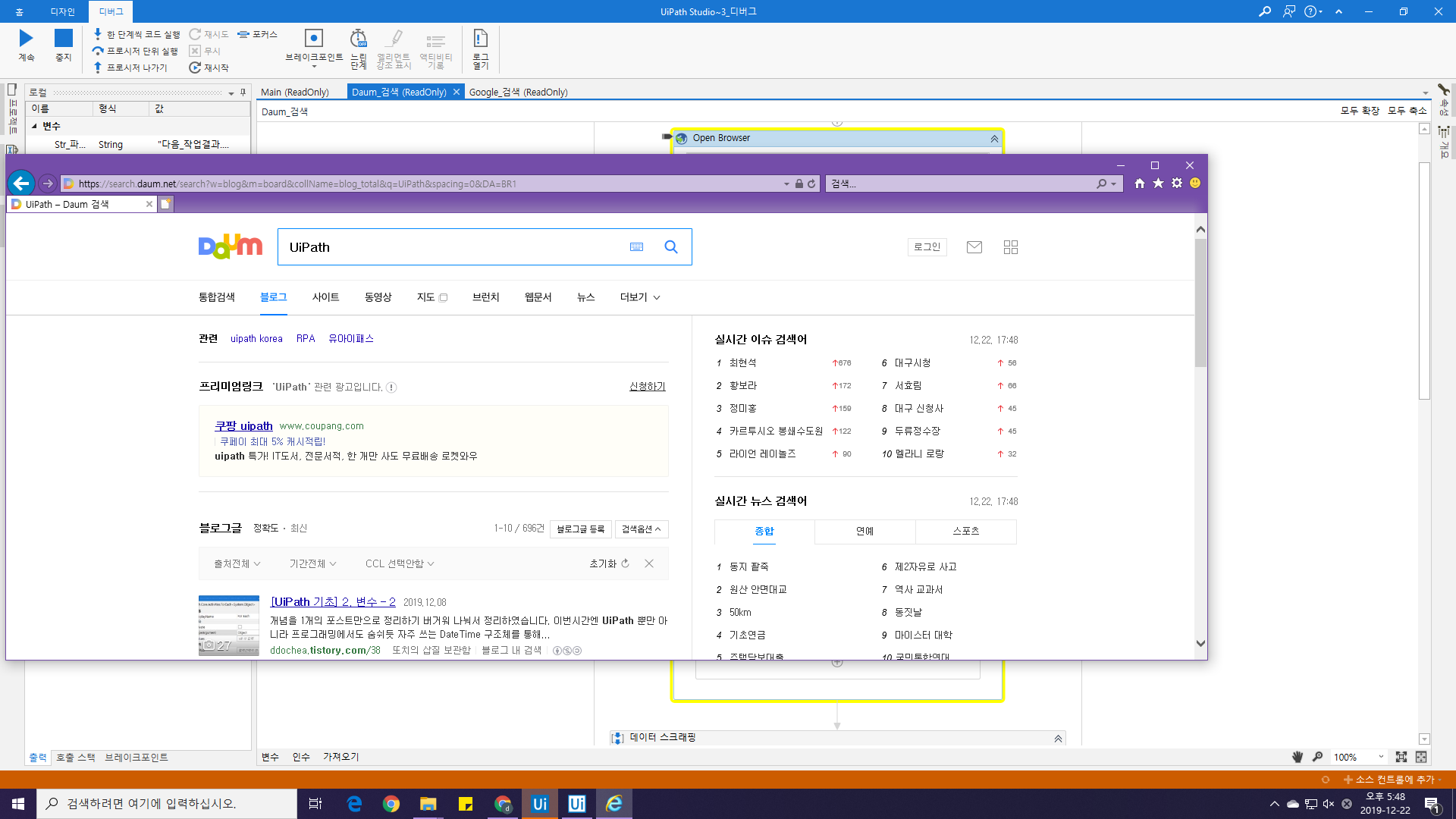The width and height of the screenshot is (1456, 819).
Task: Click the Slow Step (느린 단계) icon
Action: click(x=358, y=39)
